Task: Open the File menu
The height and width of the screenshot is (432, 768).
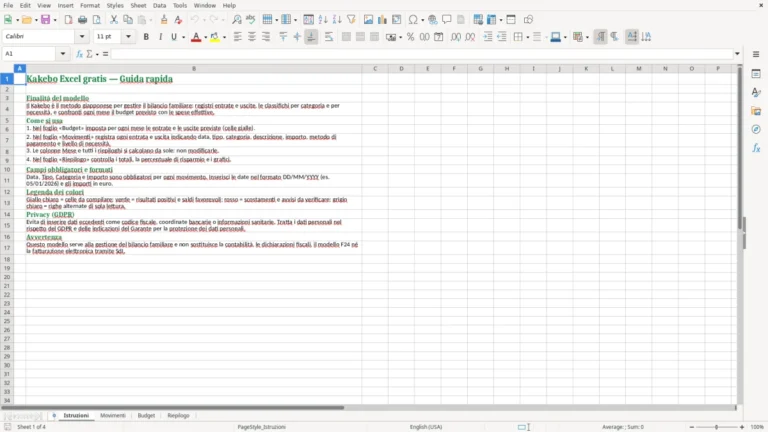Action: click(x=8, y=5)
